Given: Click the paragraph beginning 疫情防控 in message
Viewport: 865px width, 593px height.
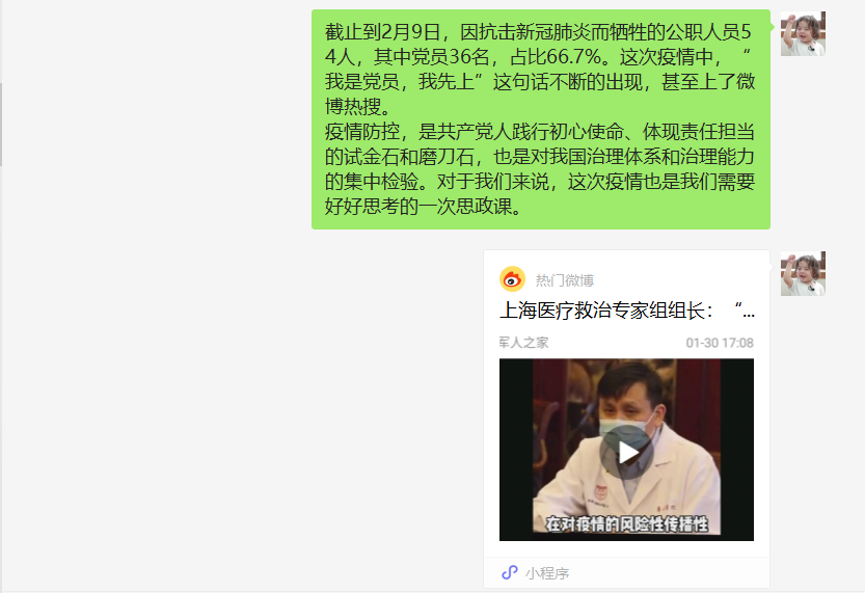Looking at the screenshot, I should tap(540, 169).
